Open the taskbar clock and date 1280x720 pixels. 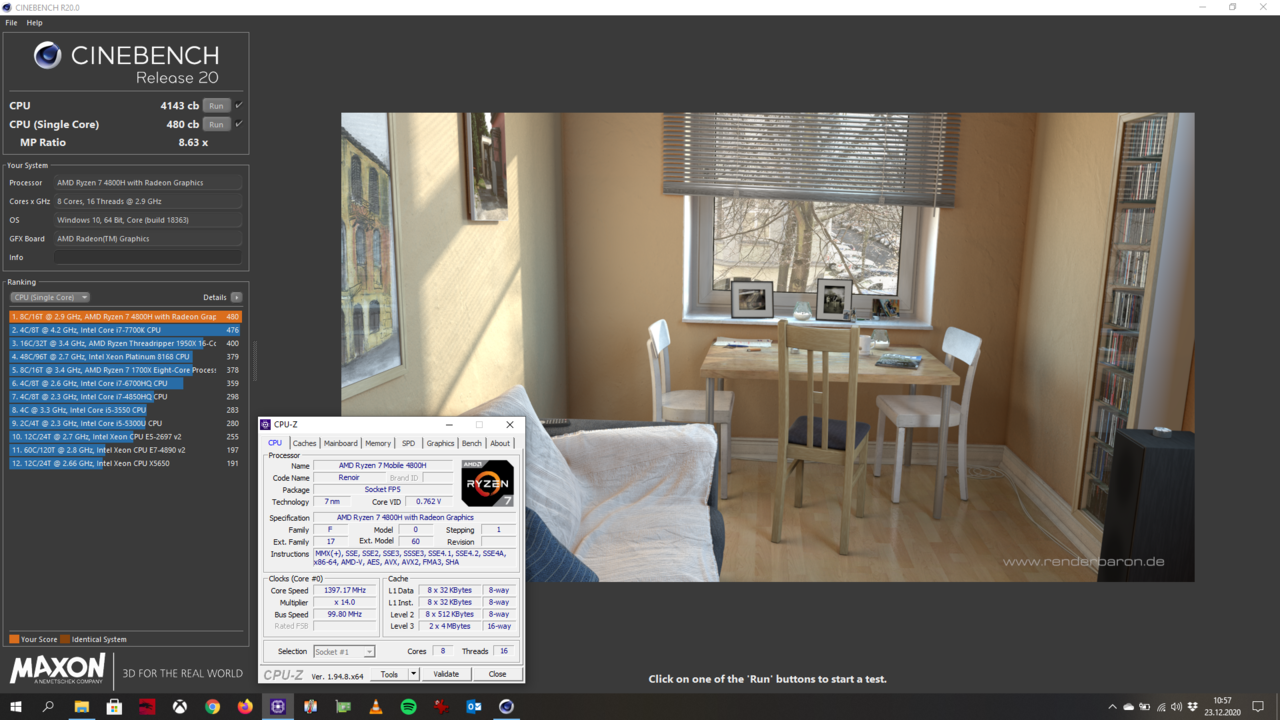[x=1222, y=707]
